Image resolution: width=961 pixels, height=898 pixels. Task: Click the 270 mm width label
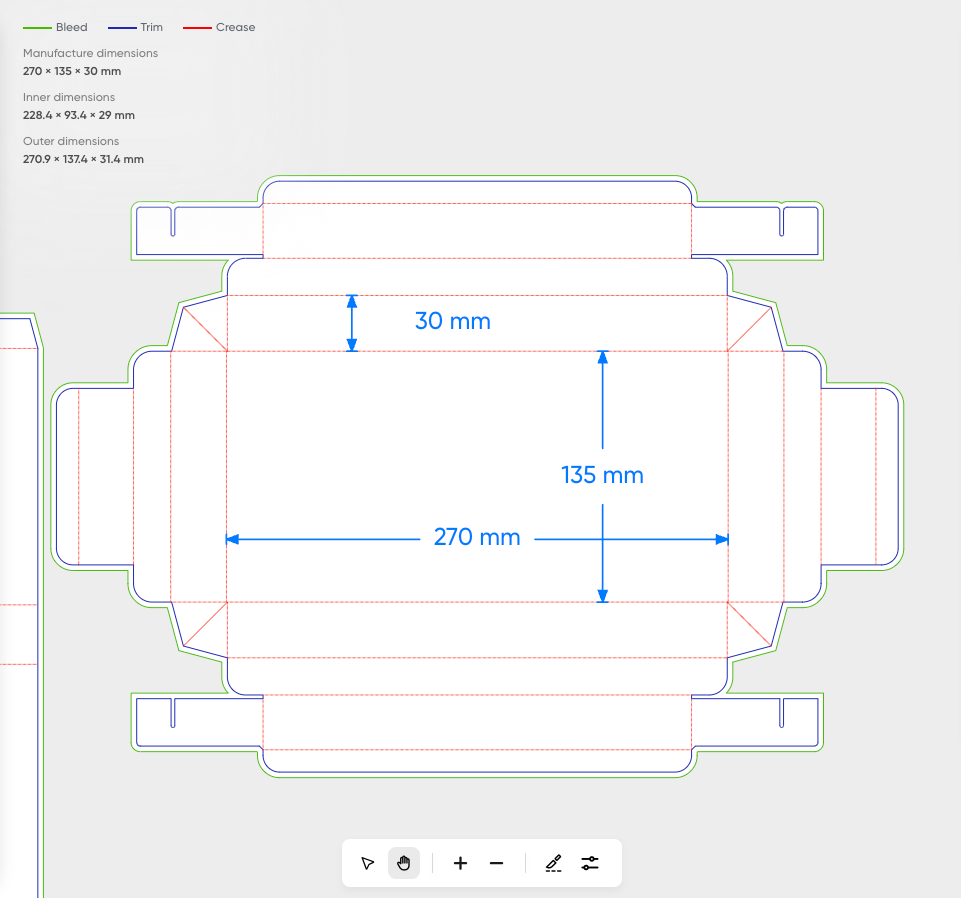point(477,537)
